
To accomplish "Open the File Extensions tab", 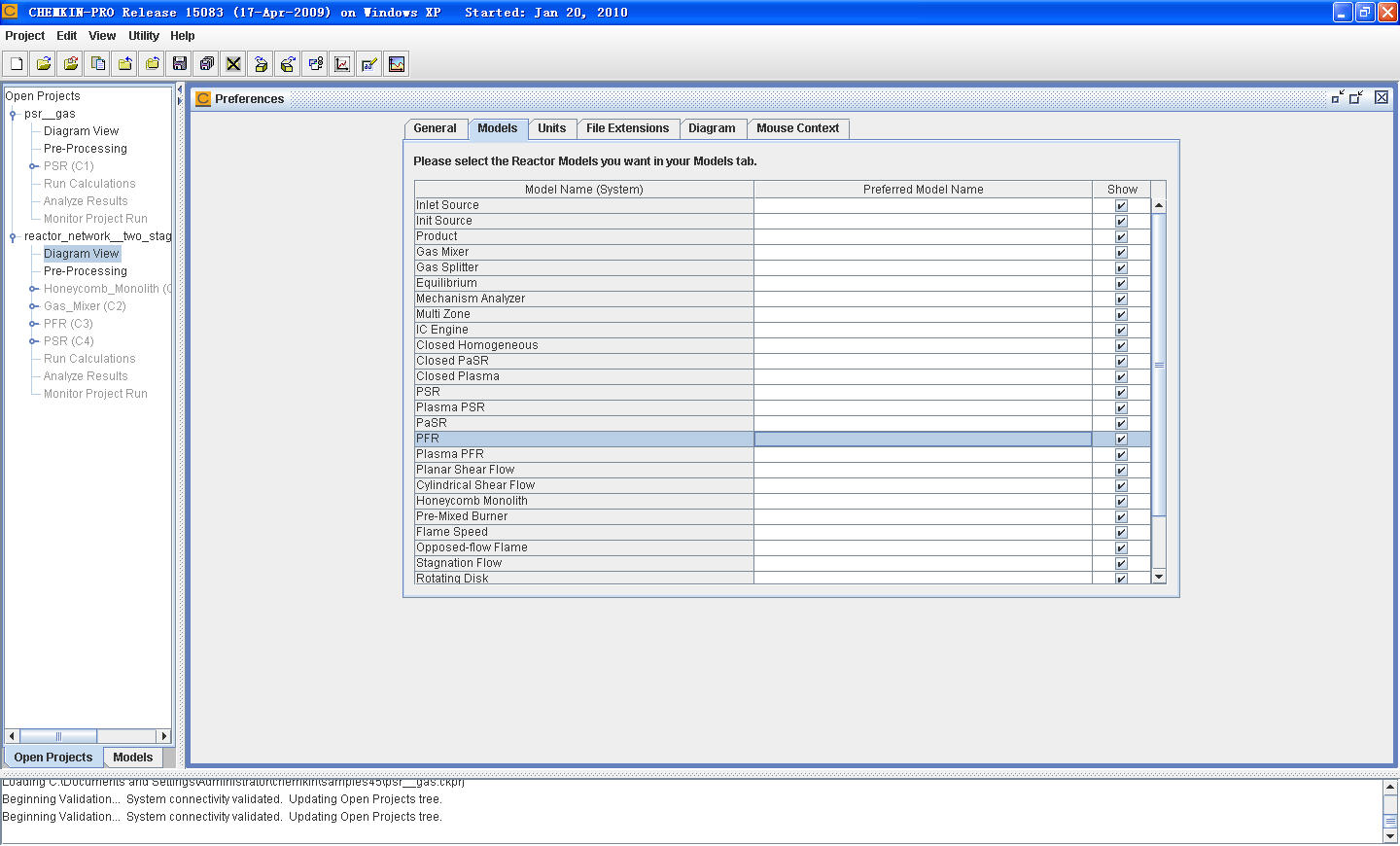I will (x=627, y=128).
